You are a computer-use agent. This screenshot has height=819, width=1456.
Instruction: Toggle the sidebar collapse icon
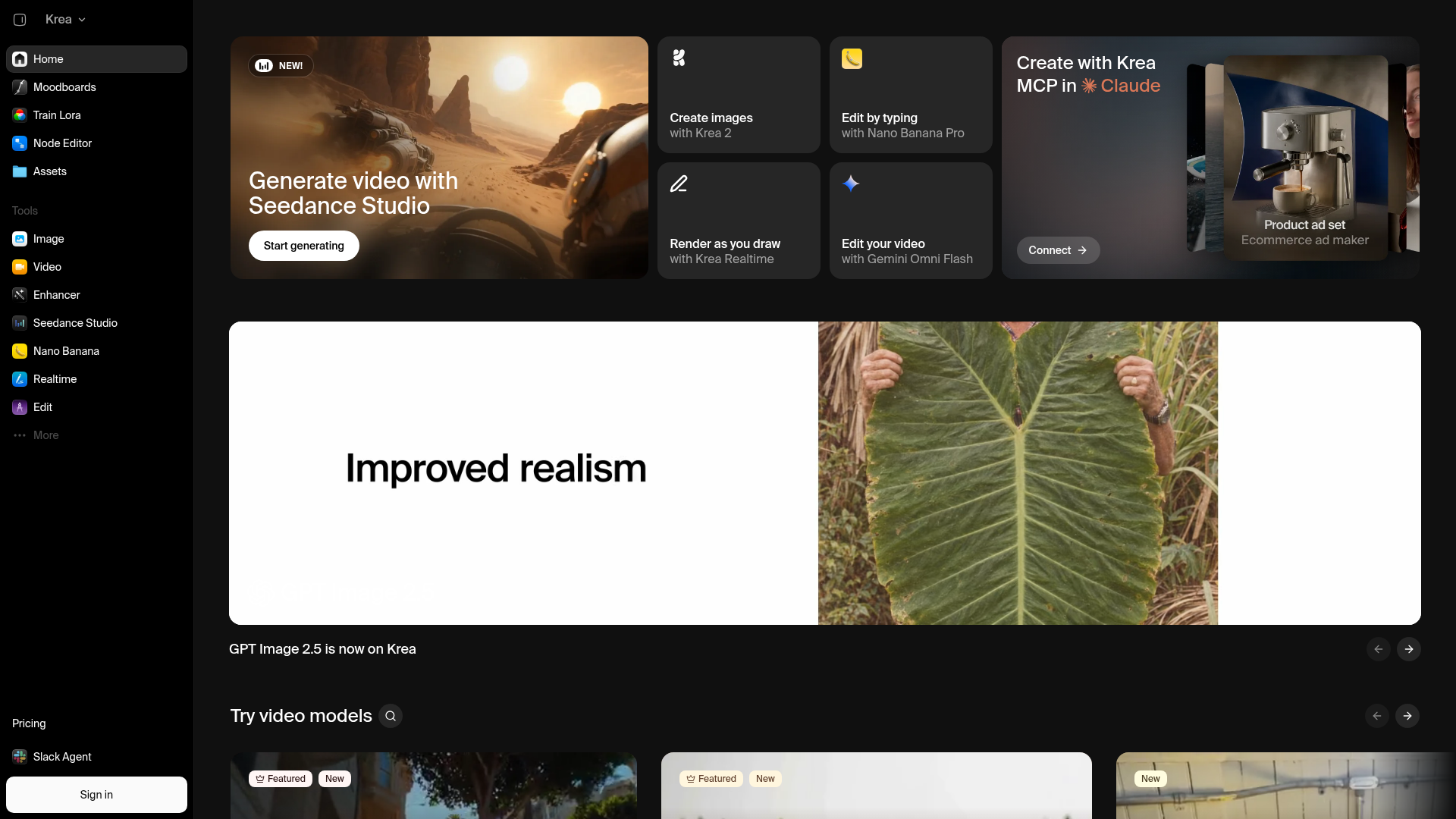point(20,20)
